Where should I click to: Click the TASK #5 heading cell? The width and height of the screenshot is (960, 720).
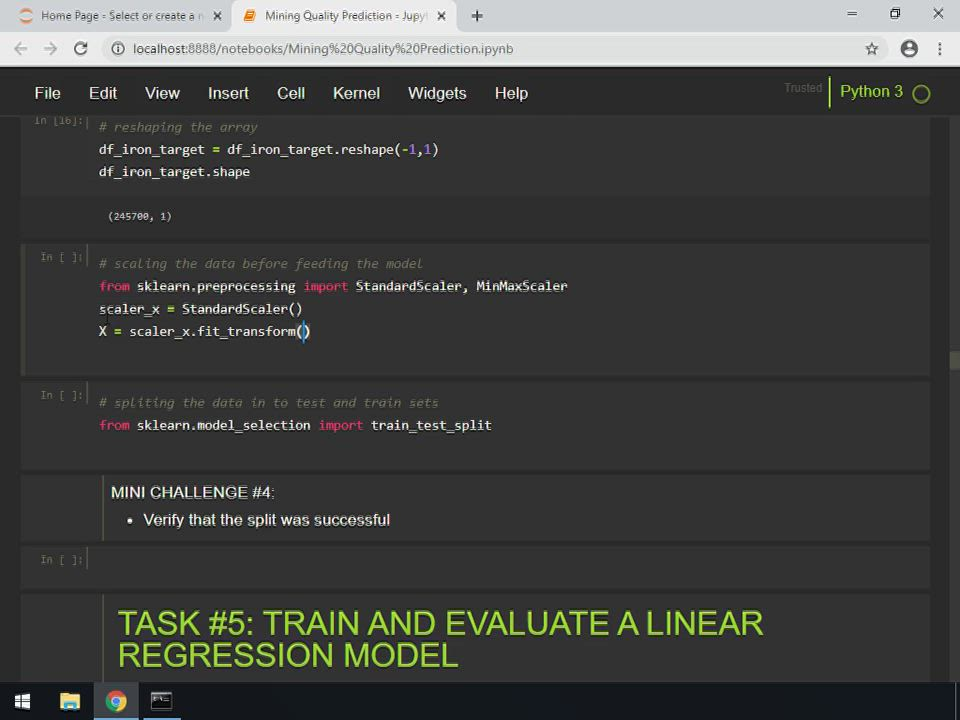pos(440,639)
